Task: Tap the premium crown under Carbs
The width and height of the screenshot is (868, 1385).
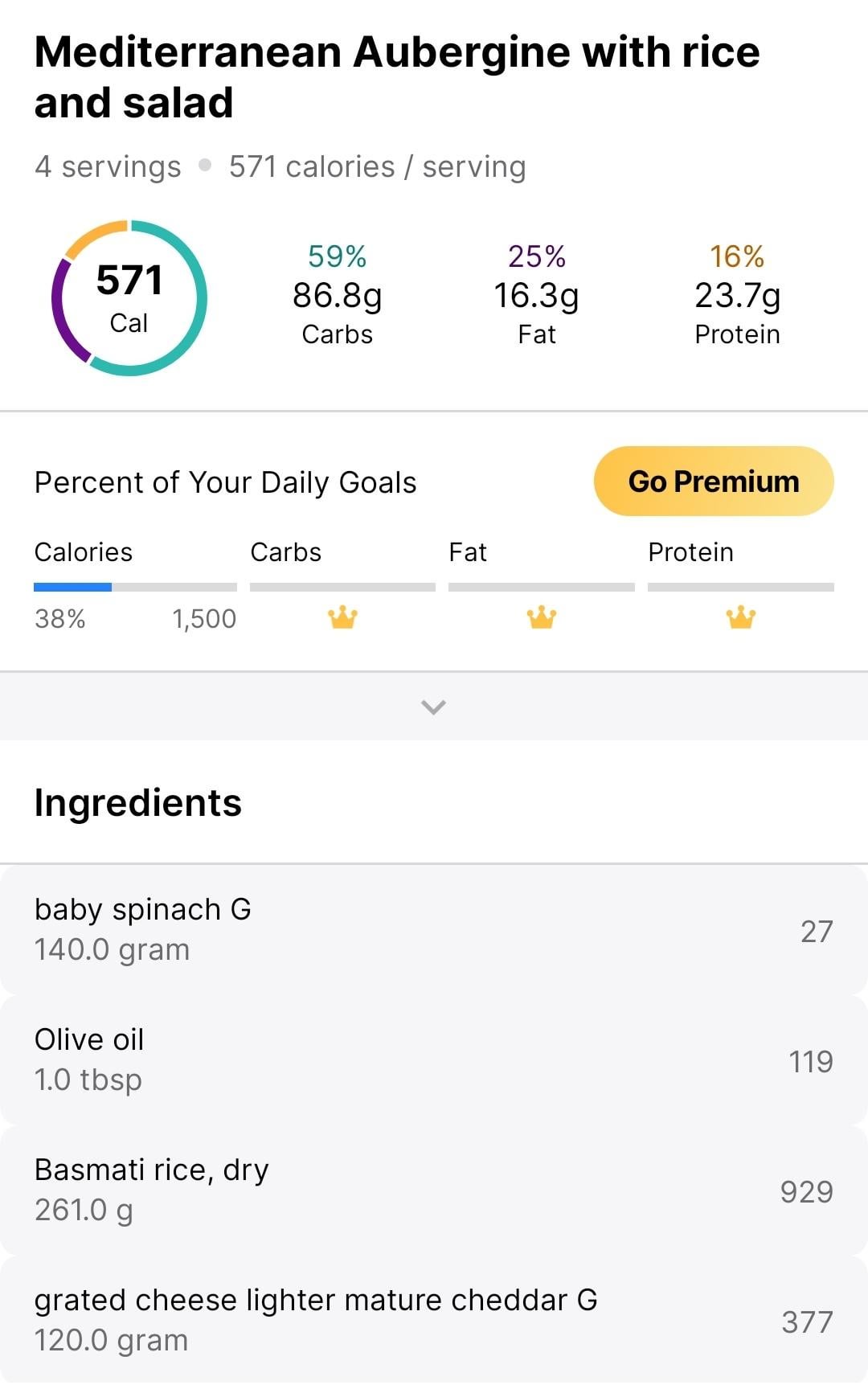Action: (342, 617)
